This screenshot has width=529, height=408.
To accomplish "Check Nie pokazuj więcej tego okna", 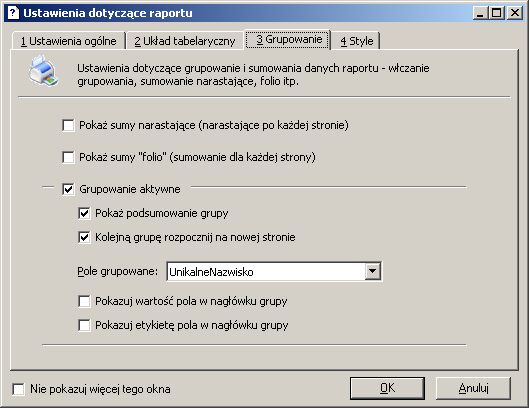I will [x=19, y=389].
